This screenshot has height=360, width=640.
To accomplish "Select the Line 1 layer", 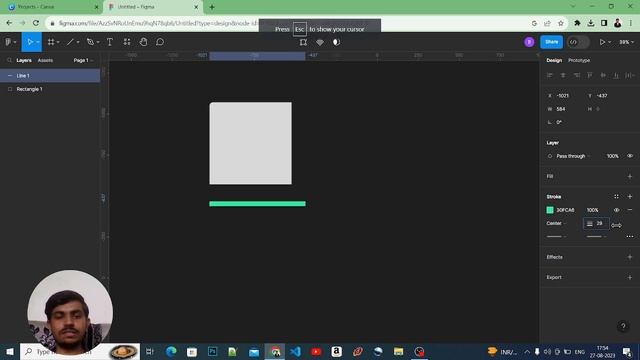I will (x=50, y=76).
